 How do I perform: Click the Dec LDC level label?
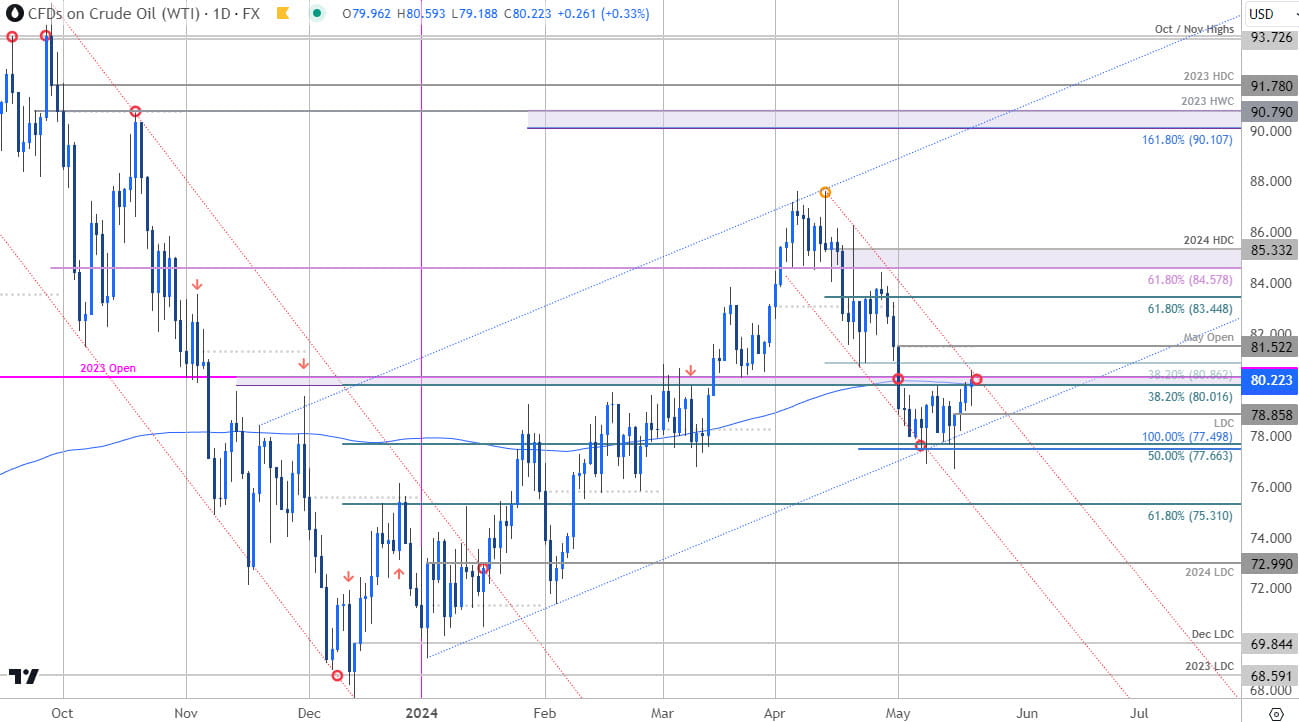(x=1212, y=634)
